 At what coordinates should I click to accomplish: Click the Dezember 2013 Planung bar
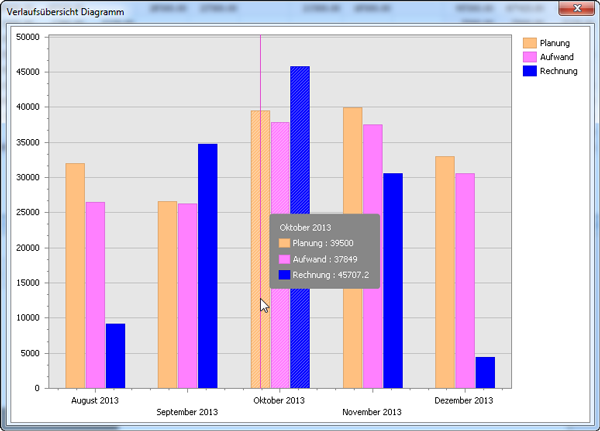tap(445, 272)
